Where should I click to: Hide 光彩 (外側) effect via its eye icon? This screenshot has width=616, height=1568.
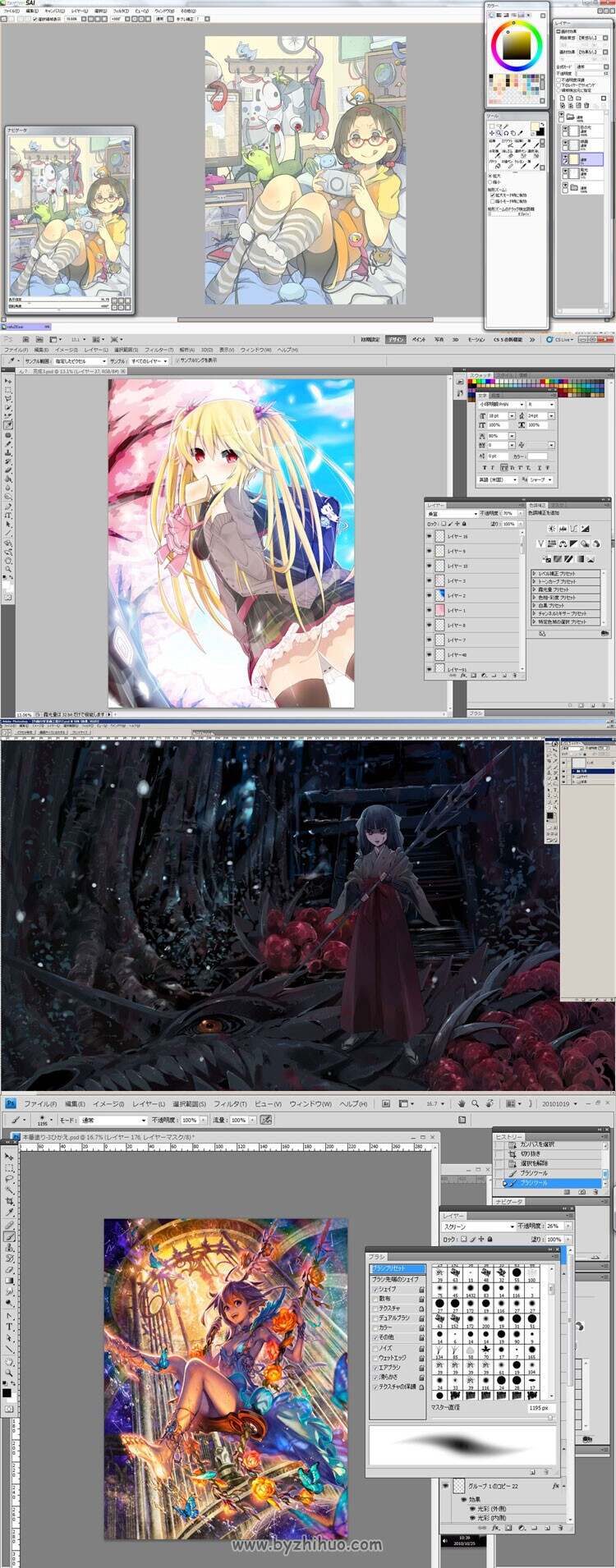471,1509
